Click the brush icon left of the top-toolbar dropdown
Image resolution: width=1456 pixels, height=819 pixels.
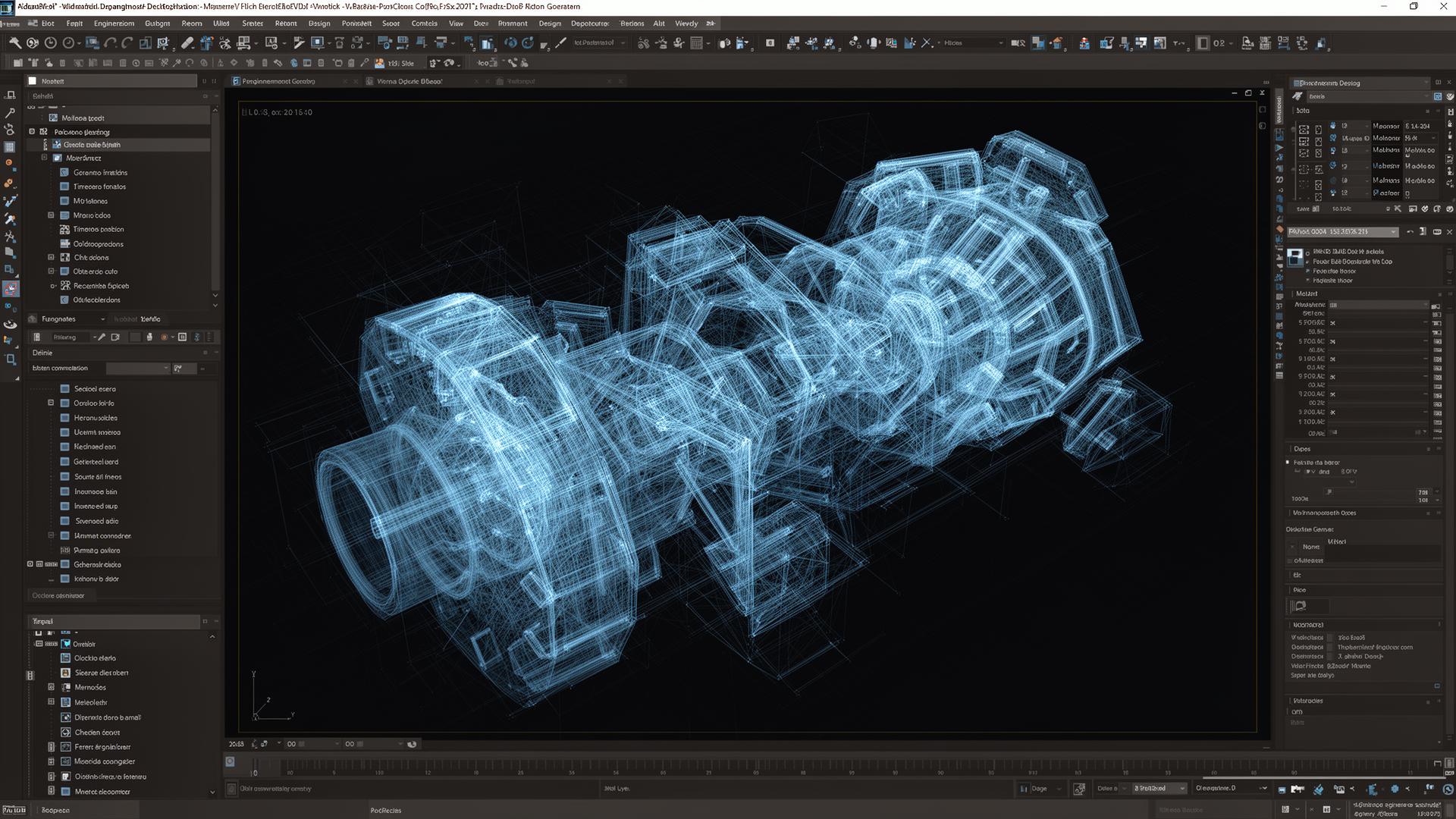560,43
